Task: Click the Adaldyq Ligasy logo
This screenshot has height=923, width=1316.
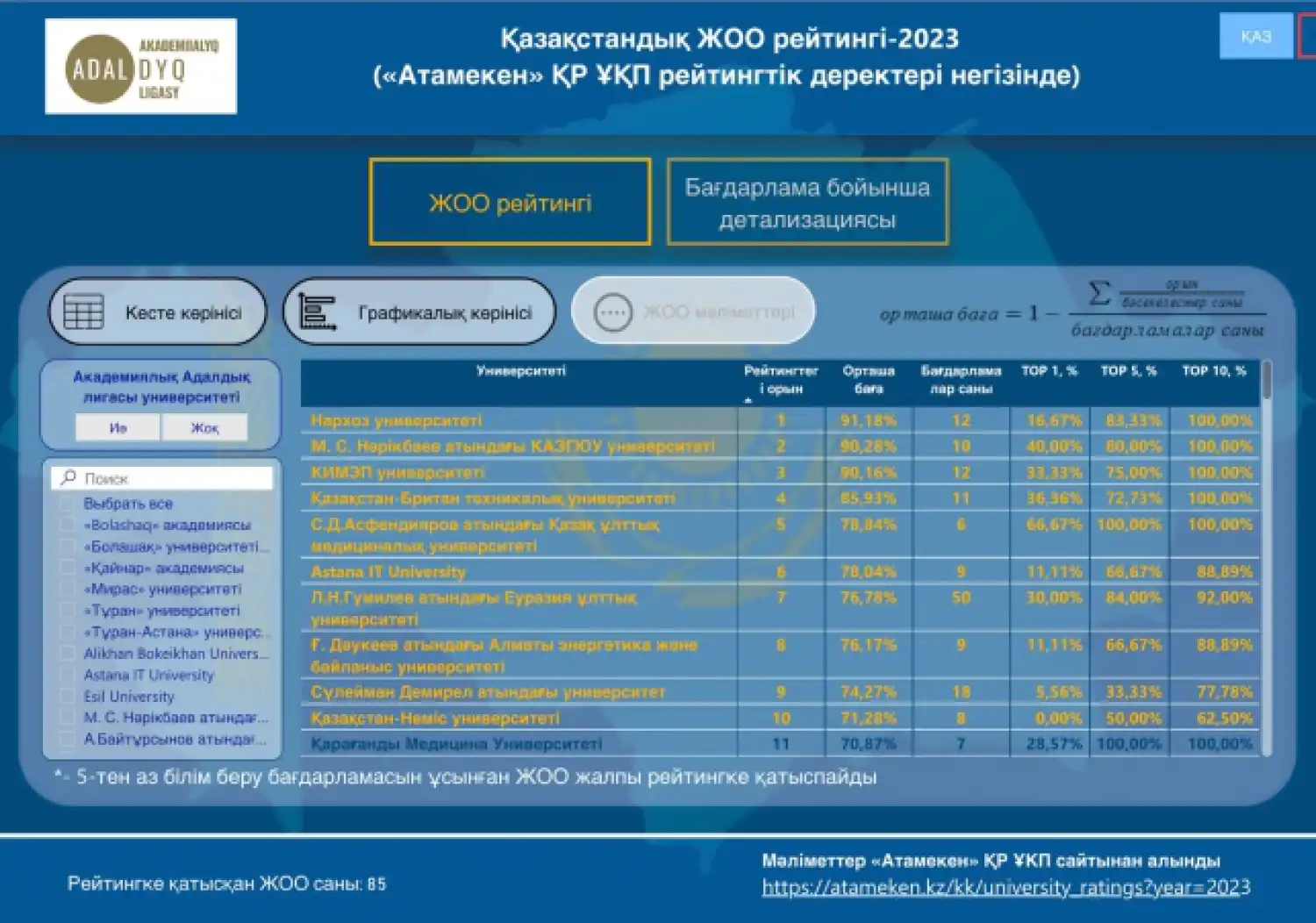Action: (x=141, y=67)
